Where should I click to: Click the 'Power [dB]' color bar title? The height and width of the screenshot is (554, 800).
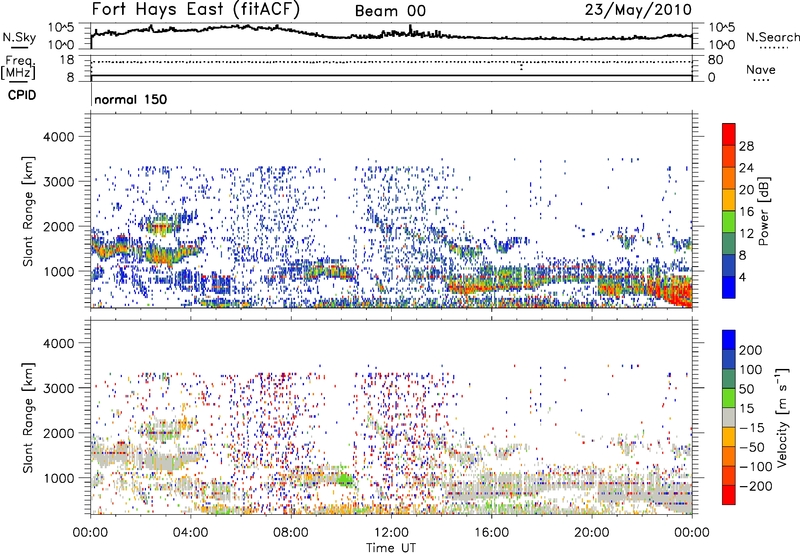(x=764, y=211)
